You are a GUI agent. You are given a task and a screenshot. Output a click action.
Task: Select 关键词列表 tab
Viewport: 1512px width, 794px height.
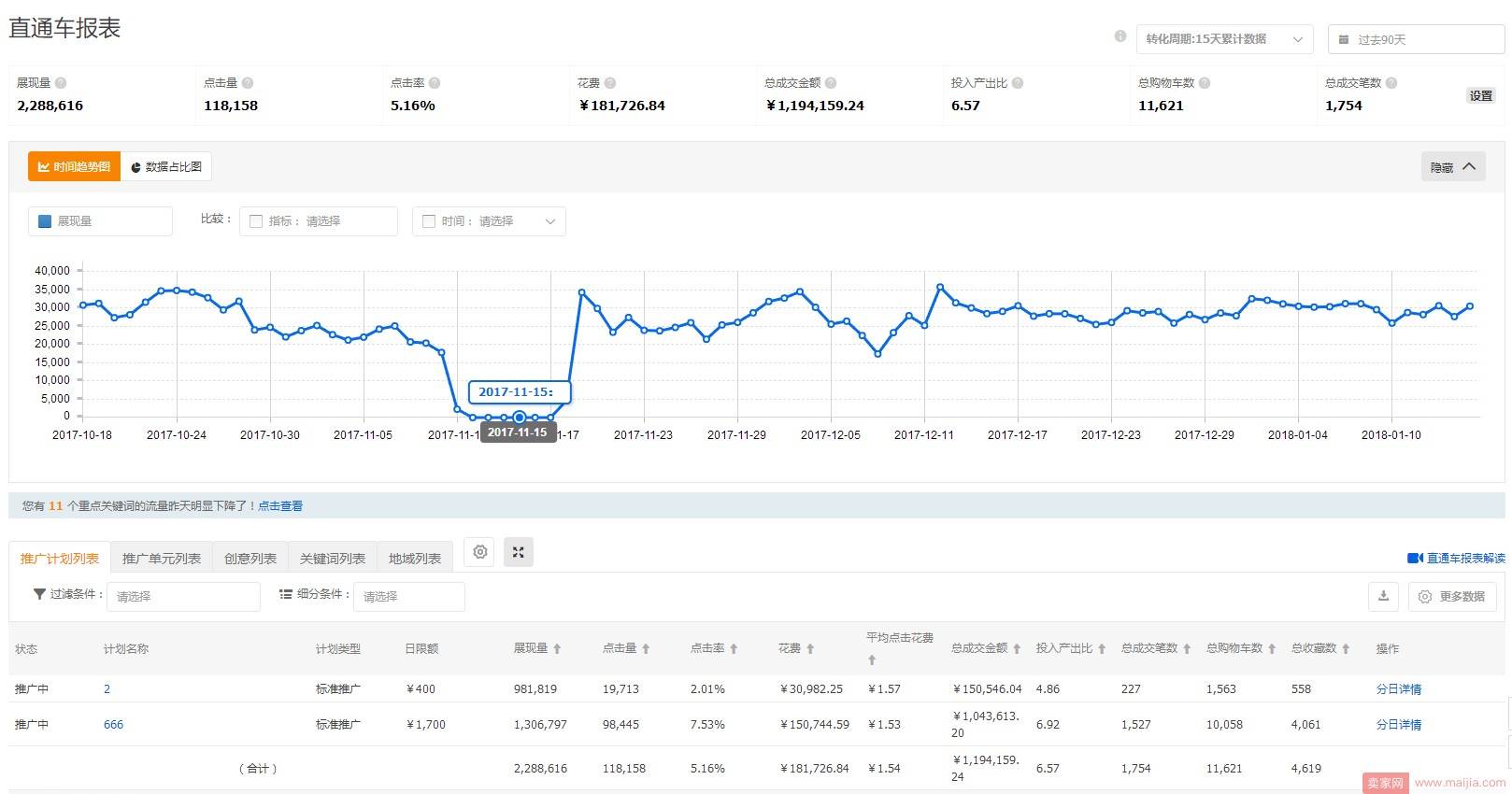(x=333, y=558)
